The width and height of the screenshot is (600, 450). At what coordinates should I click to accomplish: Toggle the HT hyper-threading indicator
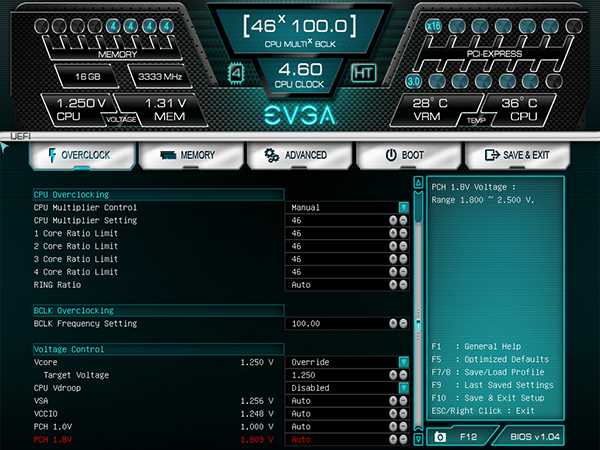pos(364,73)
